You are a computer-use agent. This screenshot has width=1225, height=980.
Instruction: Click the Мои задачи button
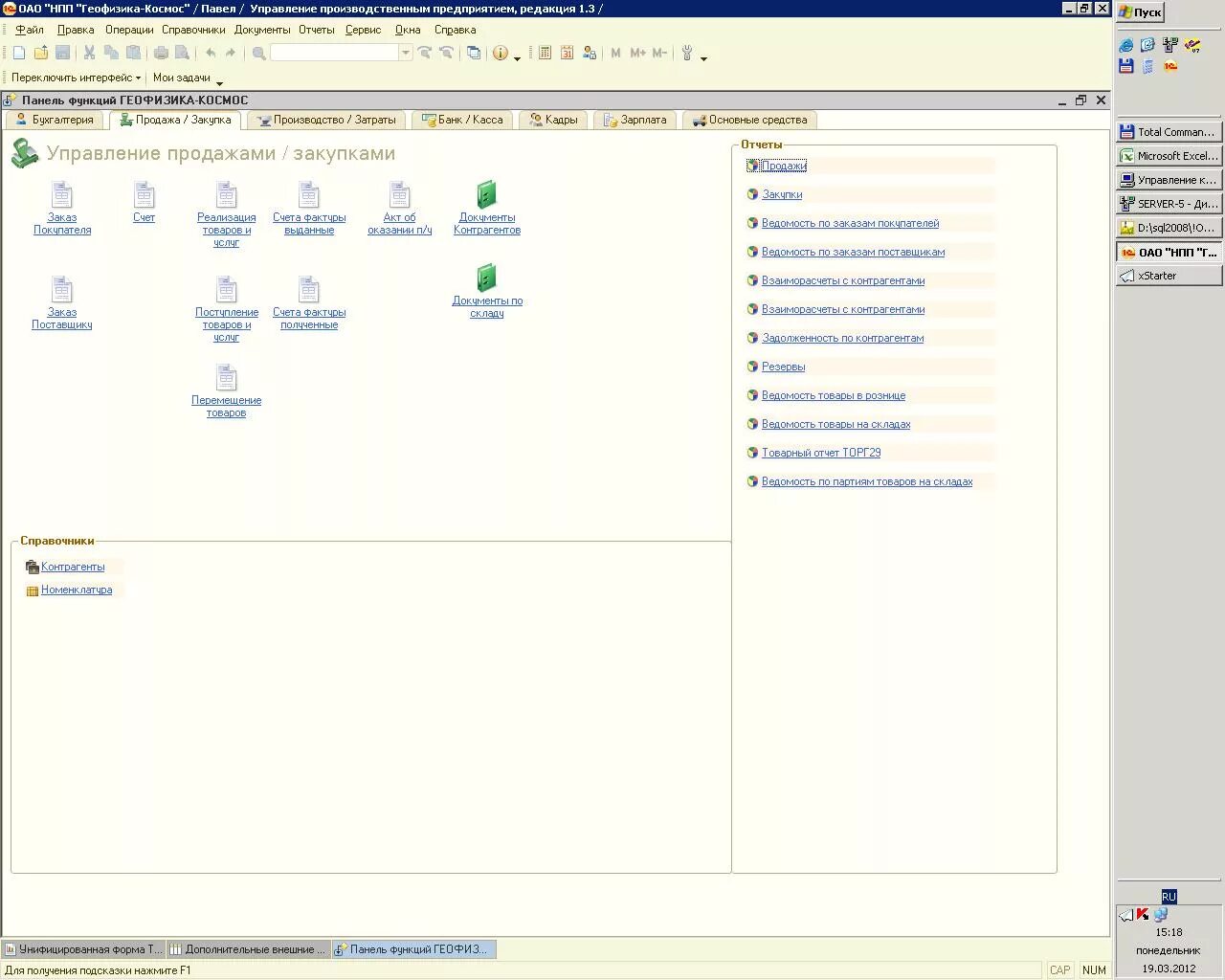[x=181, y=78]
